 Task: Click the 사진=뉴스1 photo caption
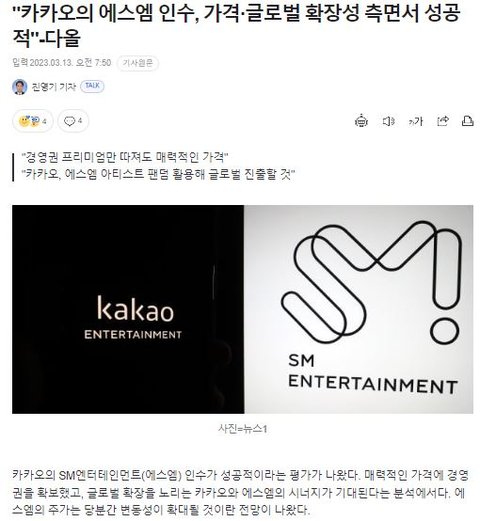(242, 428)
